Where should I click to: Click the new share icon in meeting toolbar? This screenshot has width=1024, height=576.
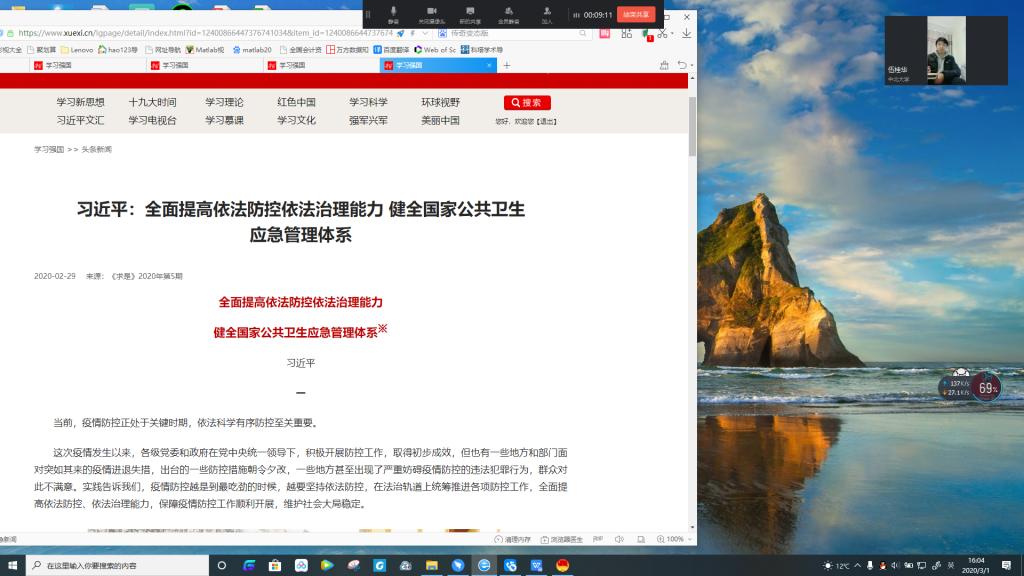(470, 13)
